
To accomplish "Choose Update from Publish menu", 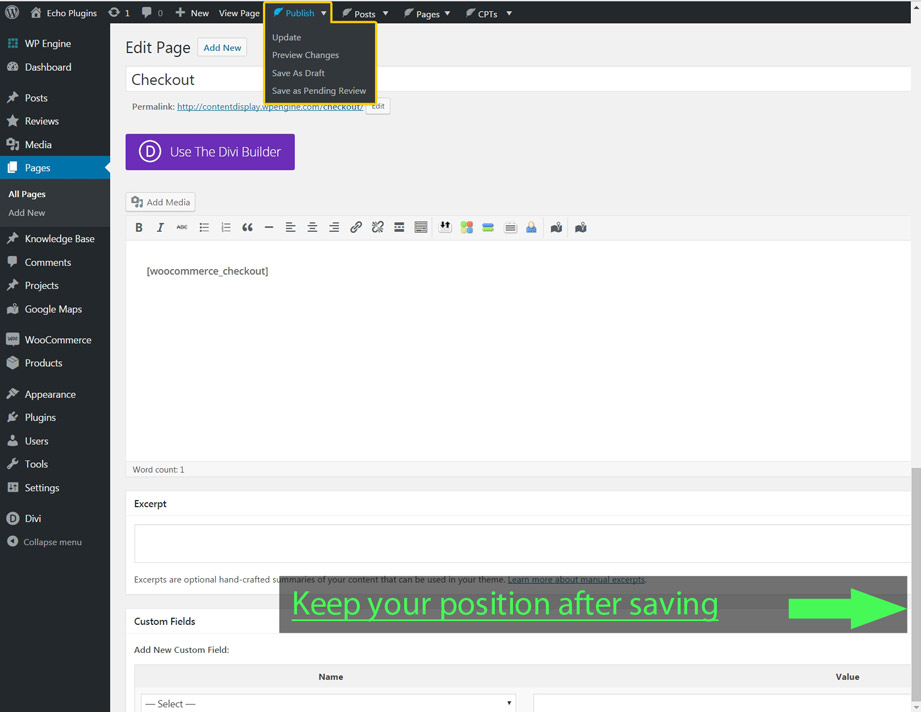I will tap(287, 37).
